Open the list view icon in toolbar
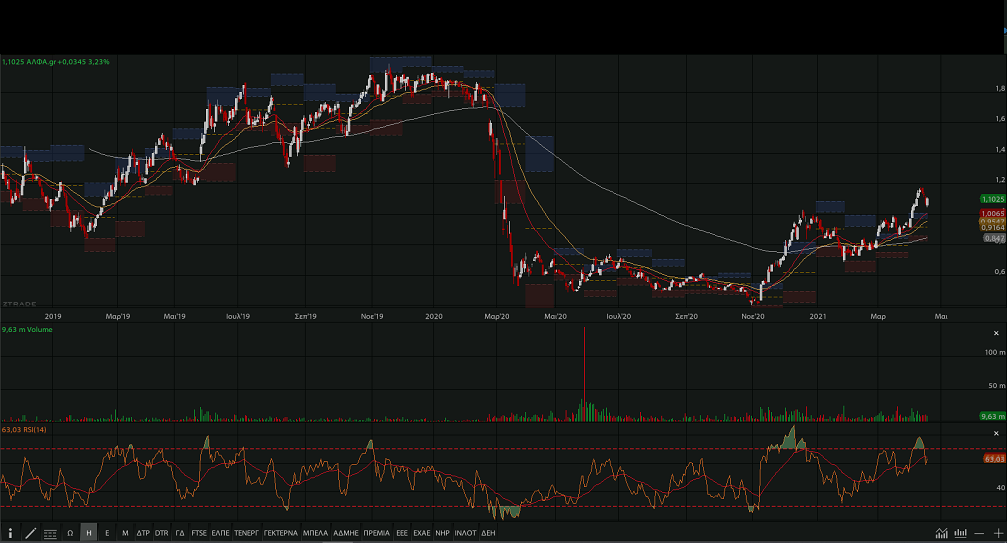This screenshot has width=1007, height=543. (x=50, y=533)
